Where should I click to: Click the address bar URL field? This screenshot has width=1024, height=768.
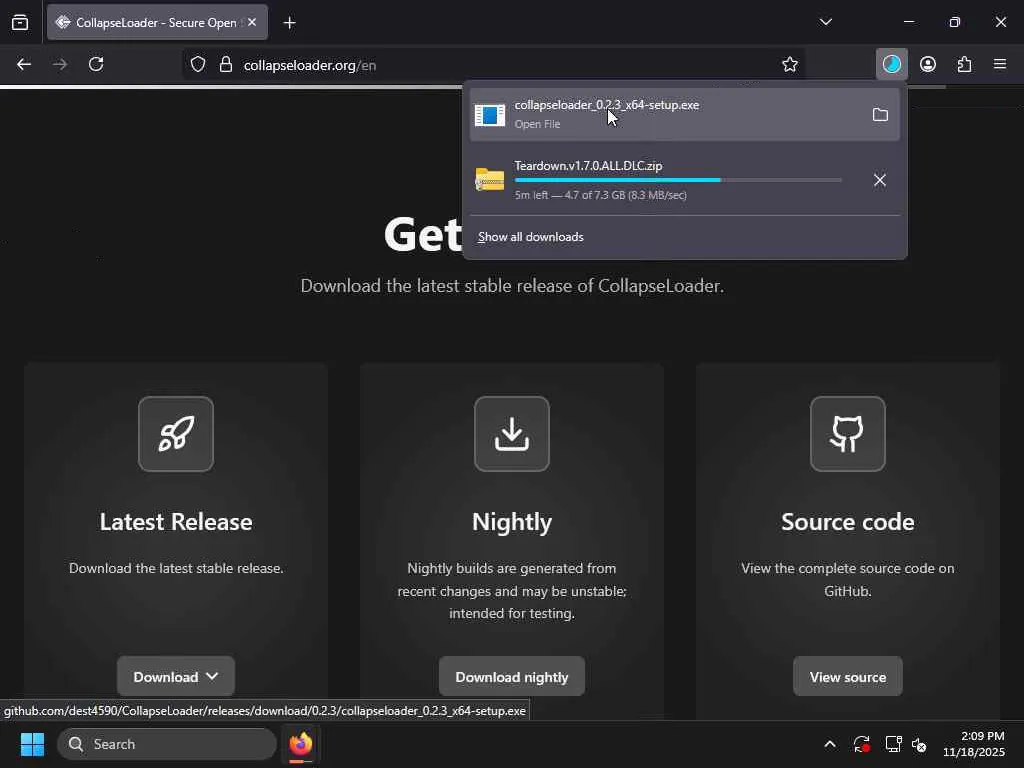pyautogui.click(x=496, y=65)
